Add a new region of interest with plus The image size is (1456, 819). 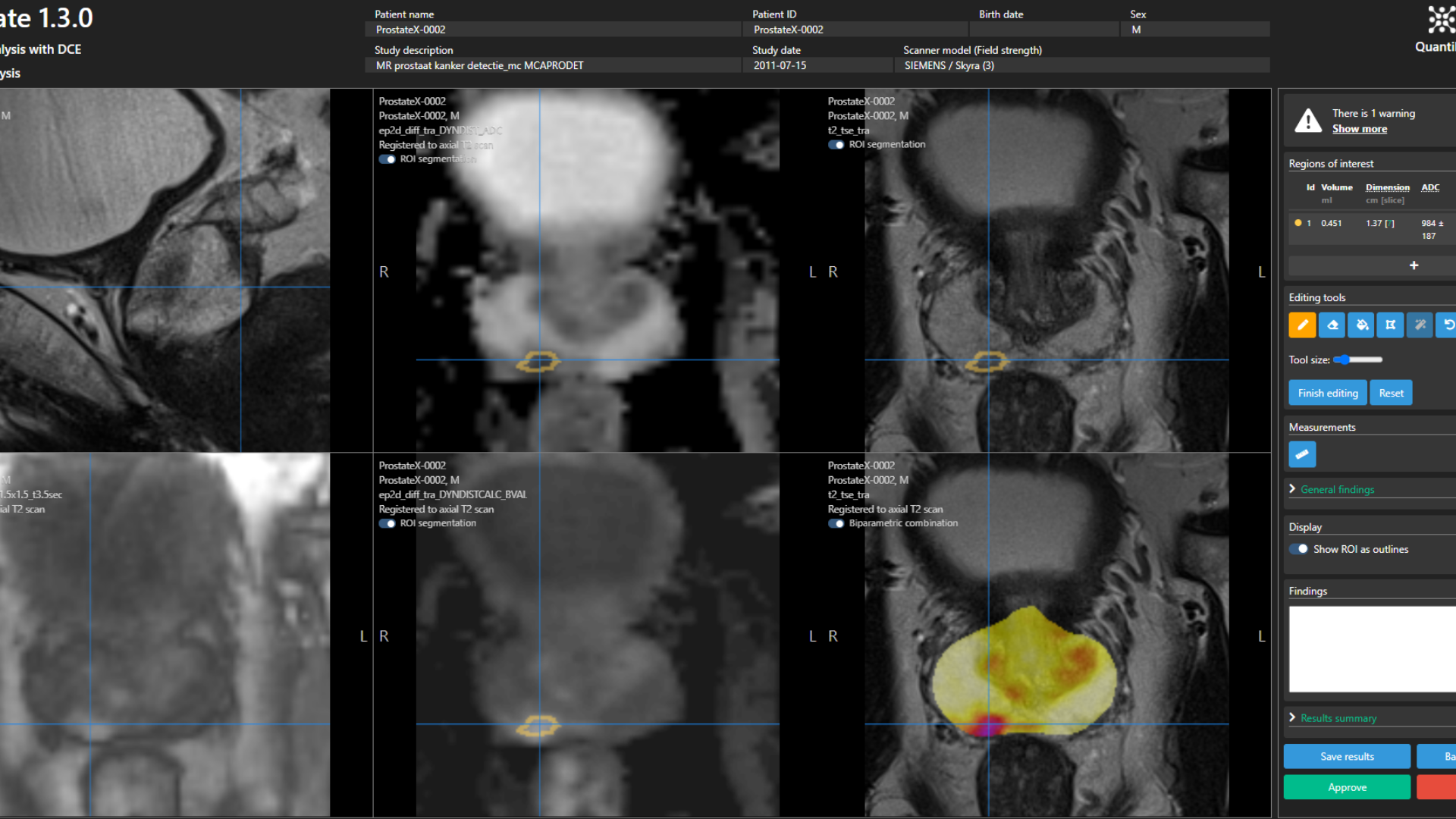[1414, 265]
